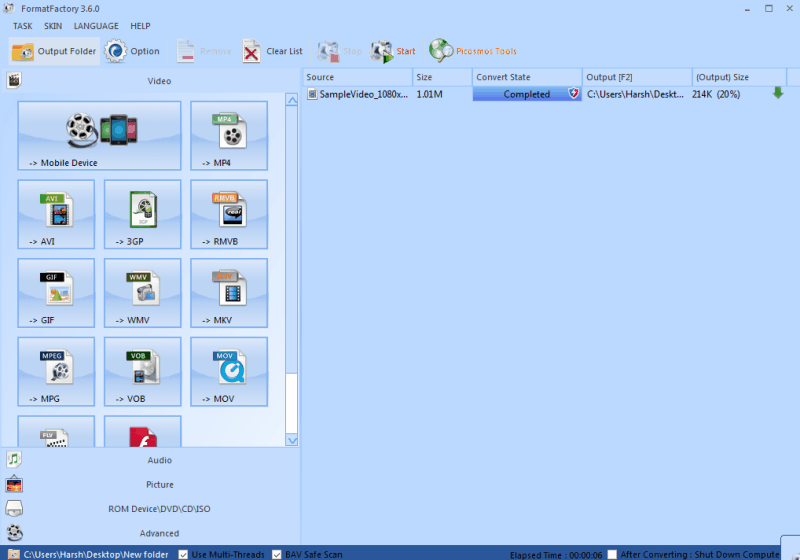The image size is (800, 560).
Task: Open the TASK menu
Action: 22,26
